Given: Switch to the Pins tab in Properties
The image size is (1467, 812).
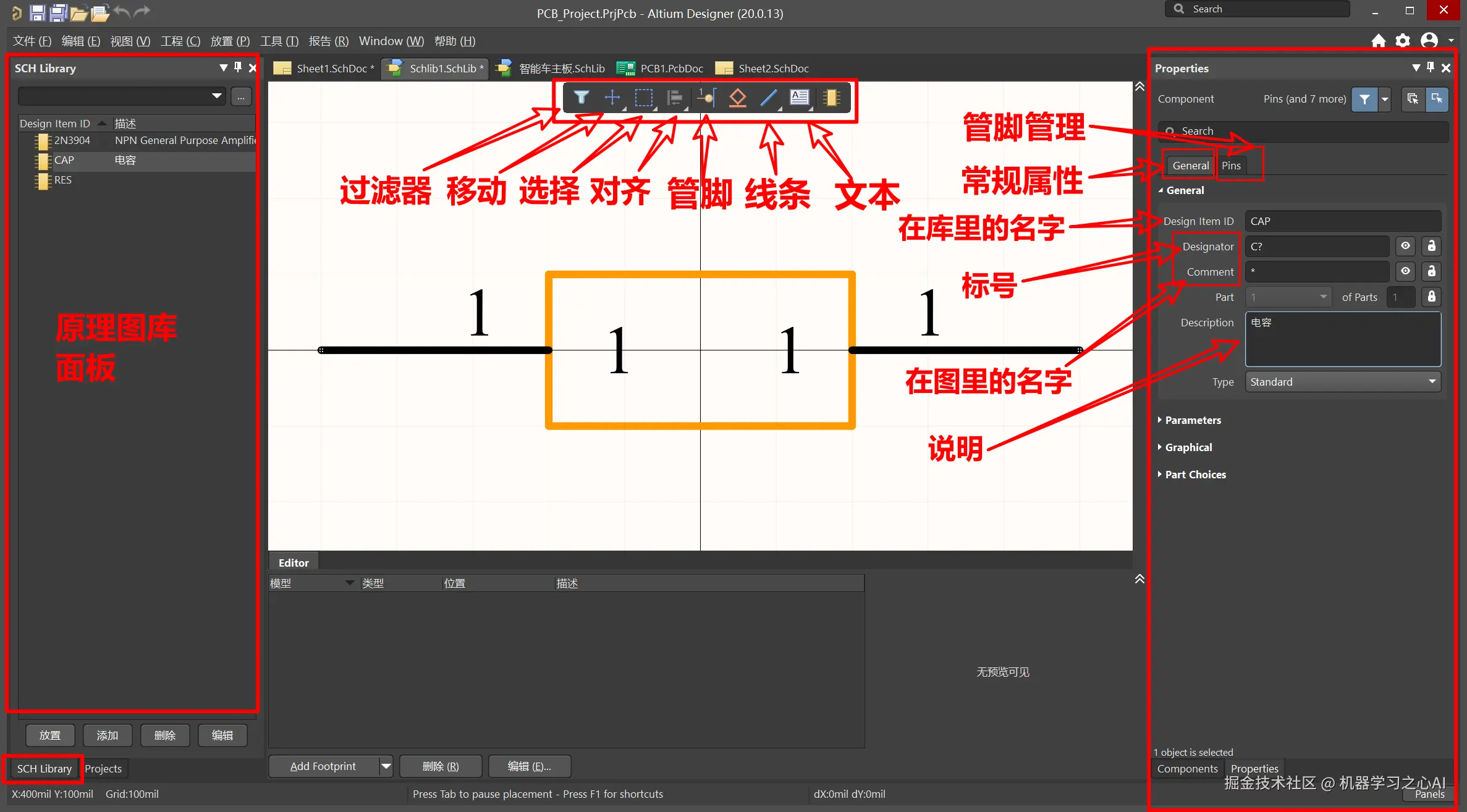Looking at the screenshot, I should click(1230, 165).
